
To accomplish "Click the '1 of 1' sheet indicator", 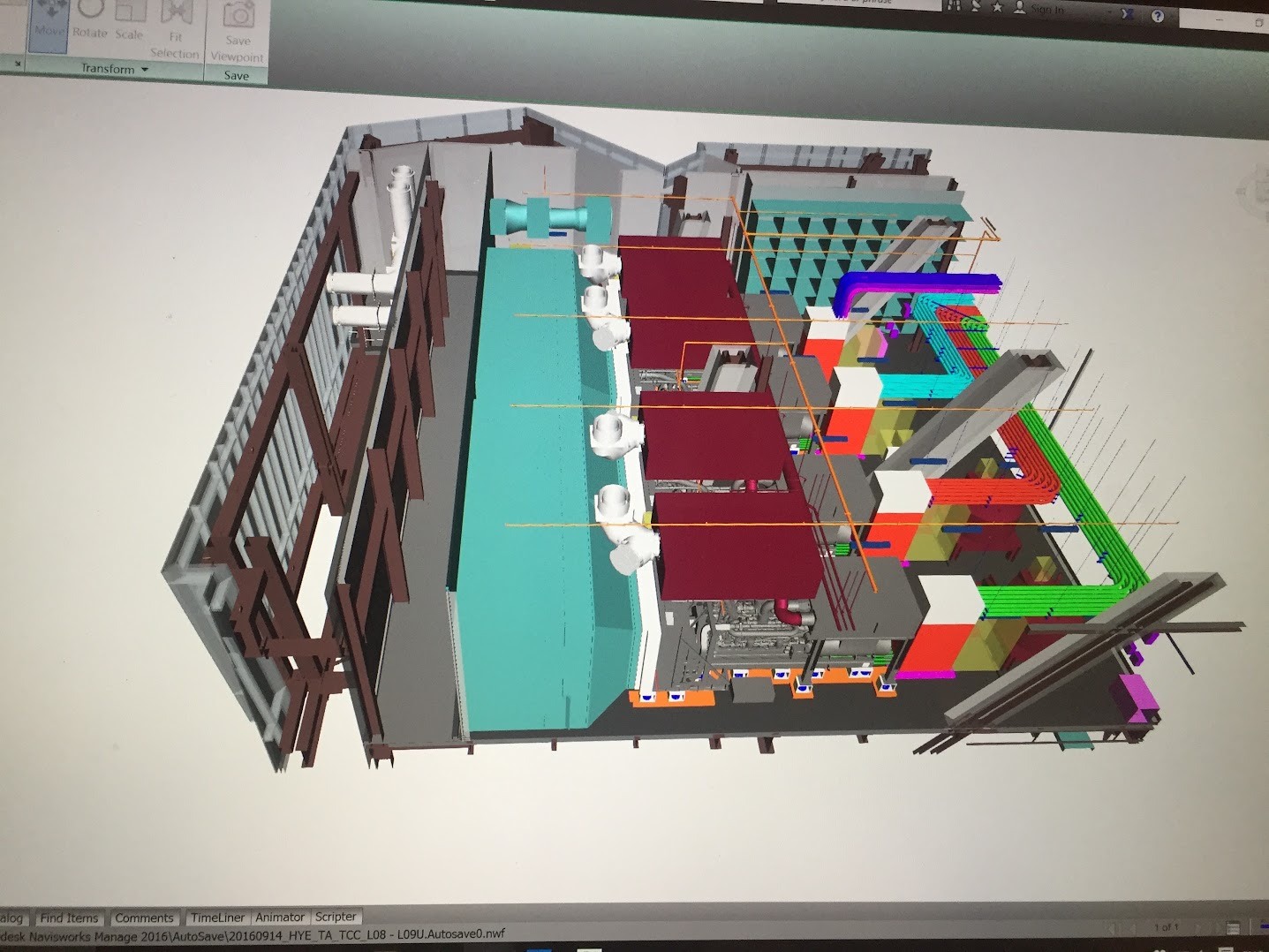I will (1167, 927).
